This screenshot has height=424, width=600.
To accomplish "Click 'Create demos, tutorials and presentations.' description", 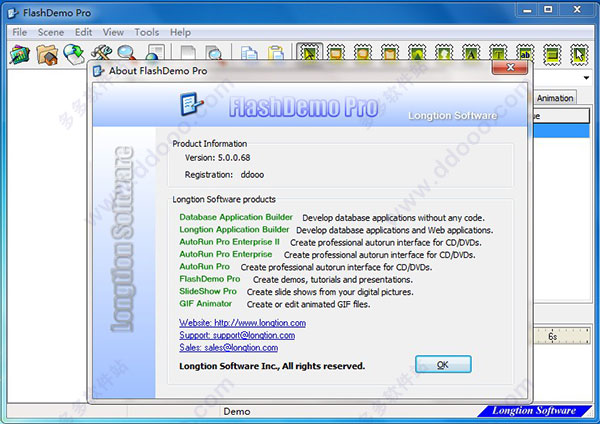I will (x=333, y=279).
